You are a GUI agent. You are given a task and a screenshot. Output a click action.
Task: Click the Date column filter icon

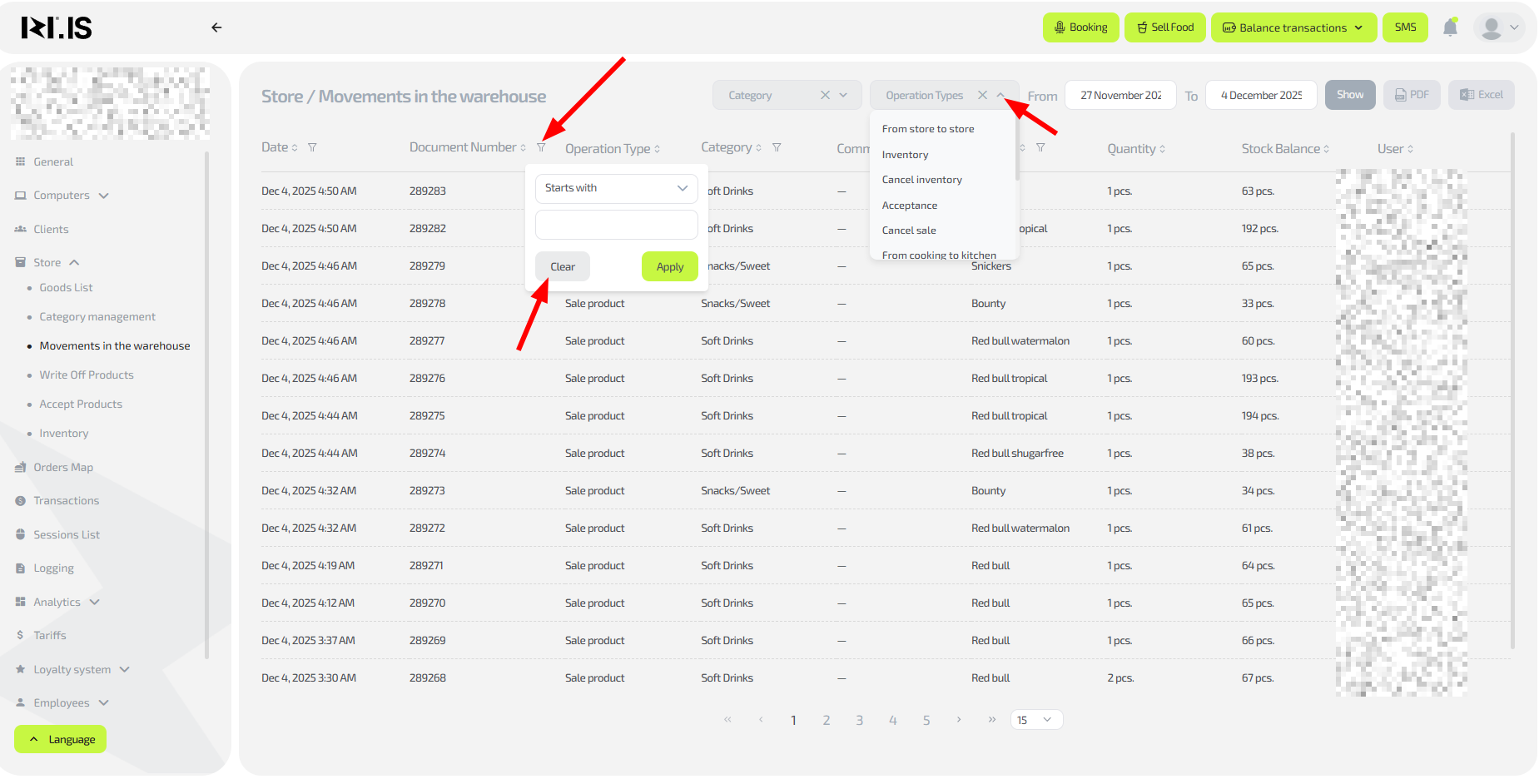pyautogui.click(x=312, y=147)
